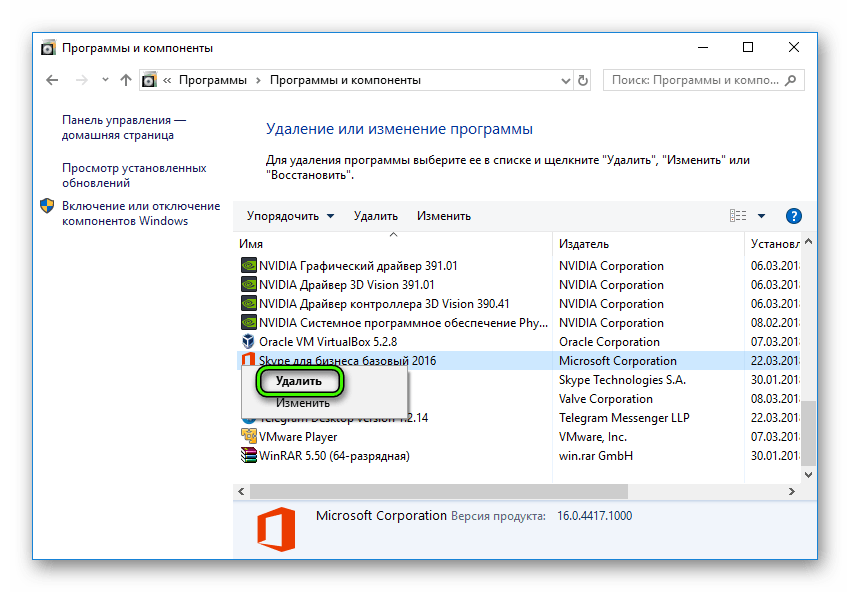850x592 pixels.
Task: Select the NVIDIA Системное программное обеспечение icon
Action: point(248,323)
